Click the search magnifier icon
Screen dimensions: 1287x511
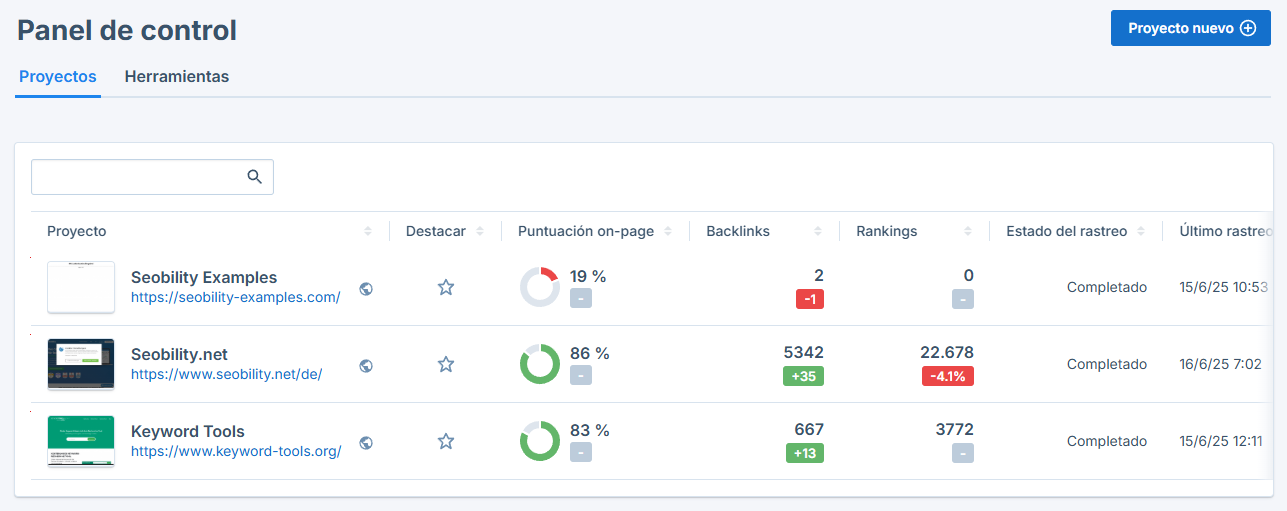click(x=254, y=177)
